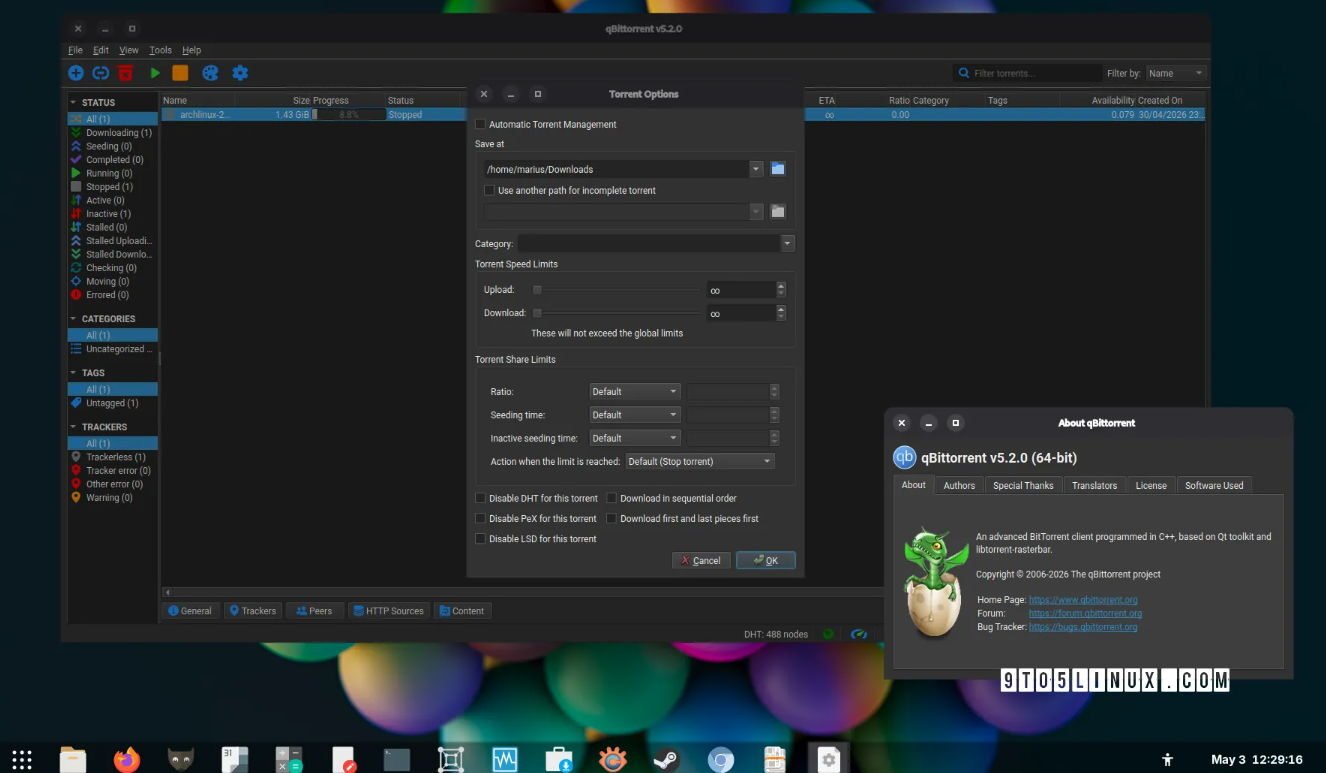
Task: Click the Filter torrents search field
Action: tap(1027, 73)
